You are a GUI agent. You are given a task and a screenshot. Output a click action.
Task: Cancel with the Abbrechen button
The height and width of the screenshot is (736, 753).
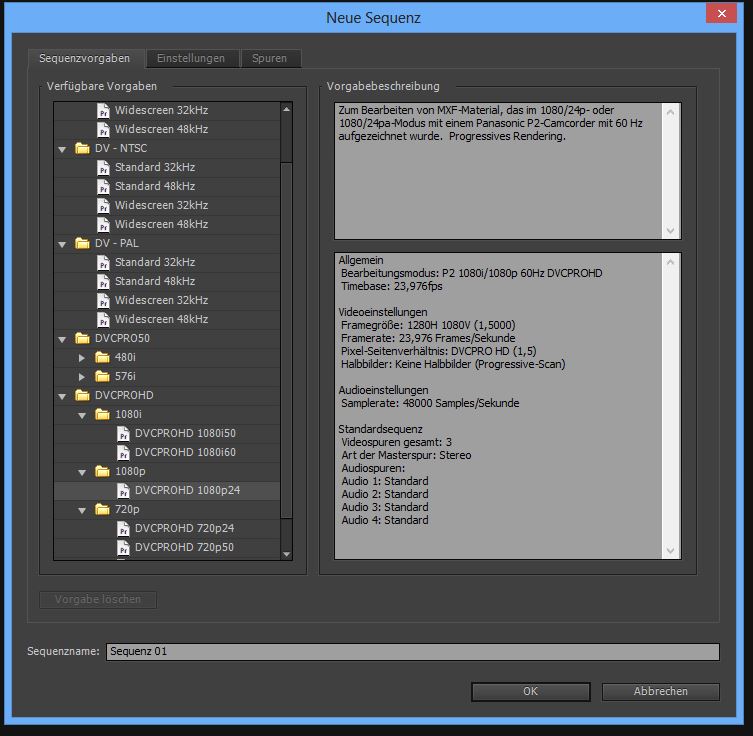tap(661, 691)
